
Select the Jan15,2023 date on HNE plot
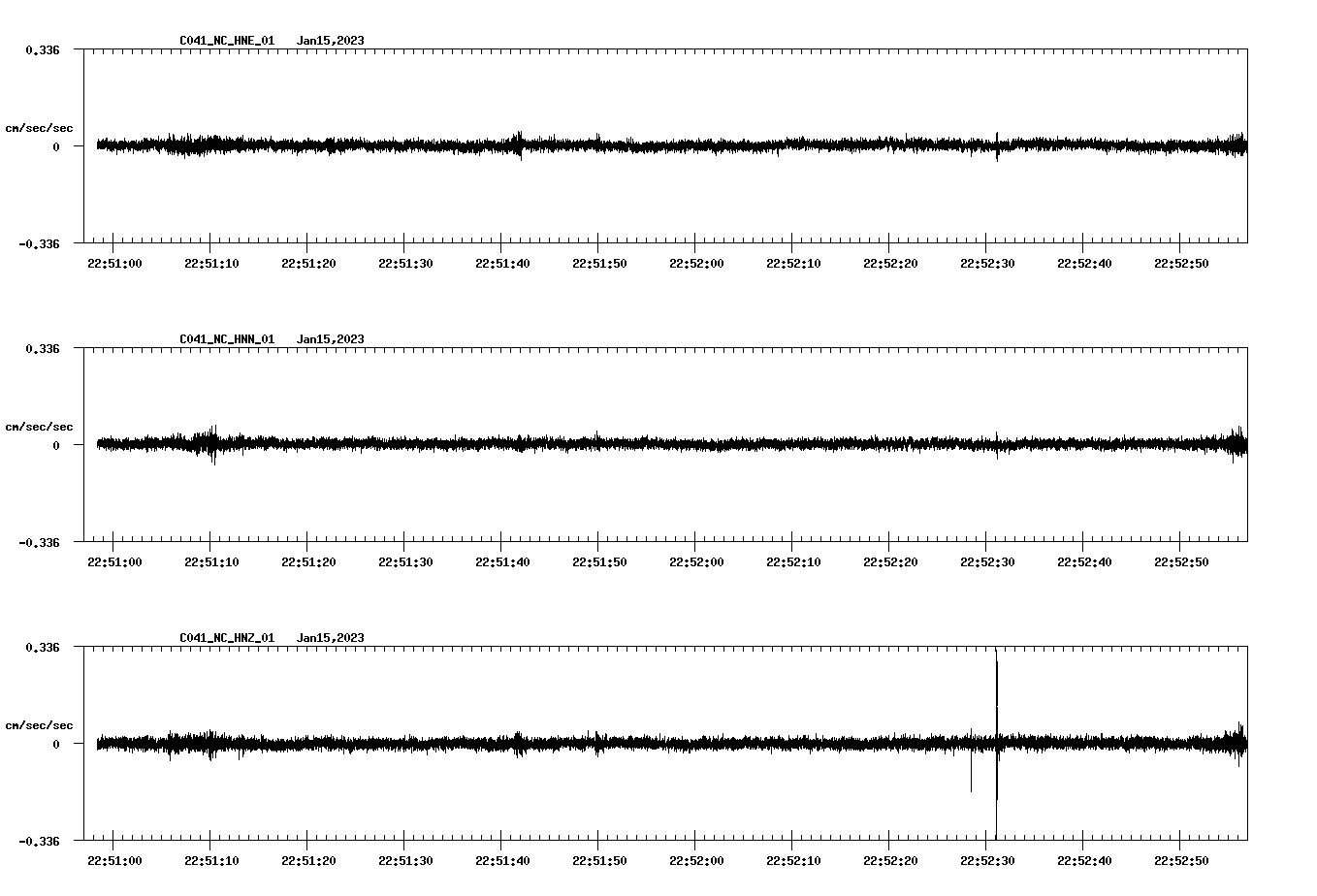pos(331,41)
